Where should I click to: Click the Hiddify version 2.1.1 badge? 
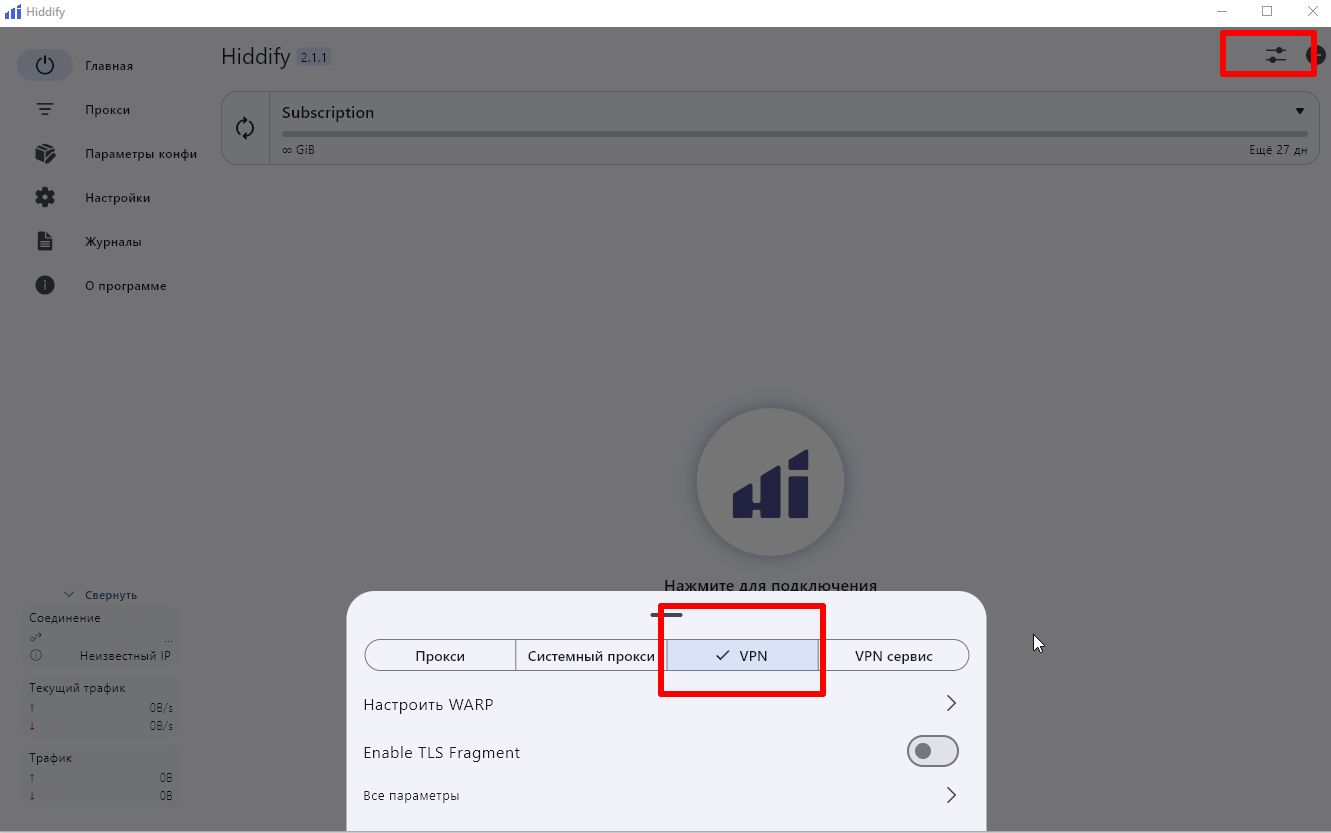[314, 57]
